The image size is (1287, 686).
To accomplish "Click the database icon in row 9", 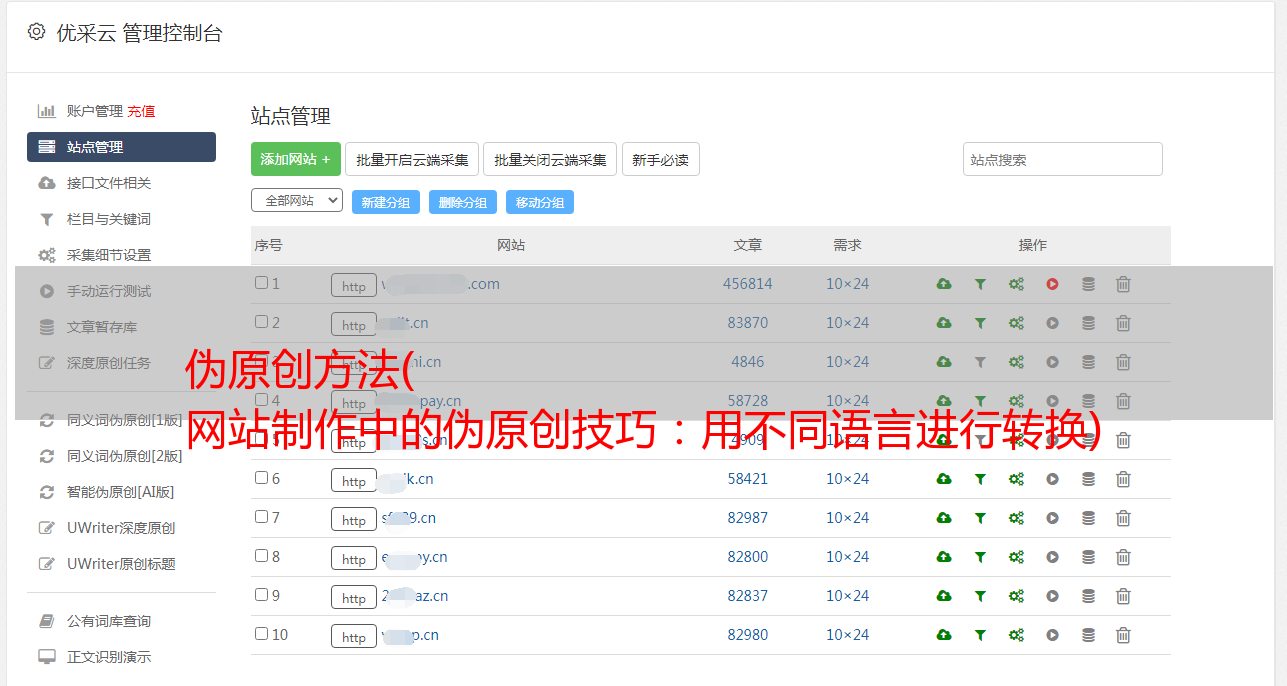I will pyautogui.click(x=1088, y=596).
